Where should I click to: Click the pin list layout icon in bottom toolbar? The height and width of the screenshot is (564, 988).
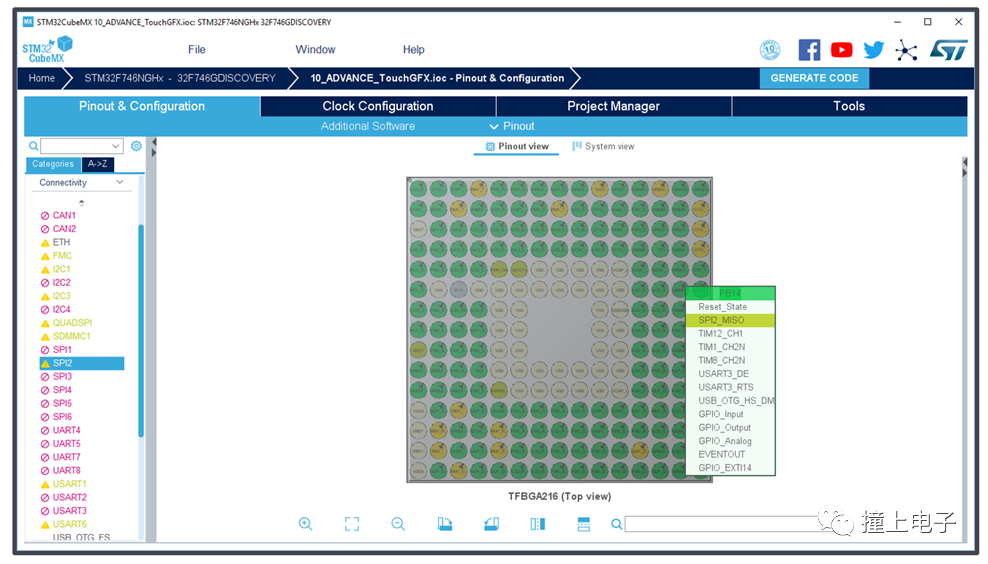pos(583,524)
